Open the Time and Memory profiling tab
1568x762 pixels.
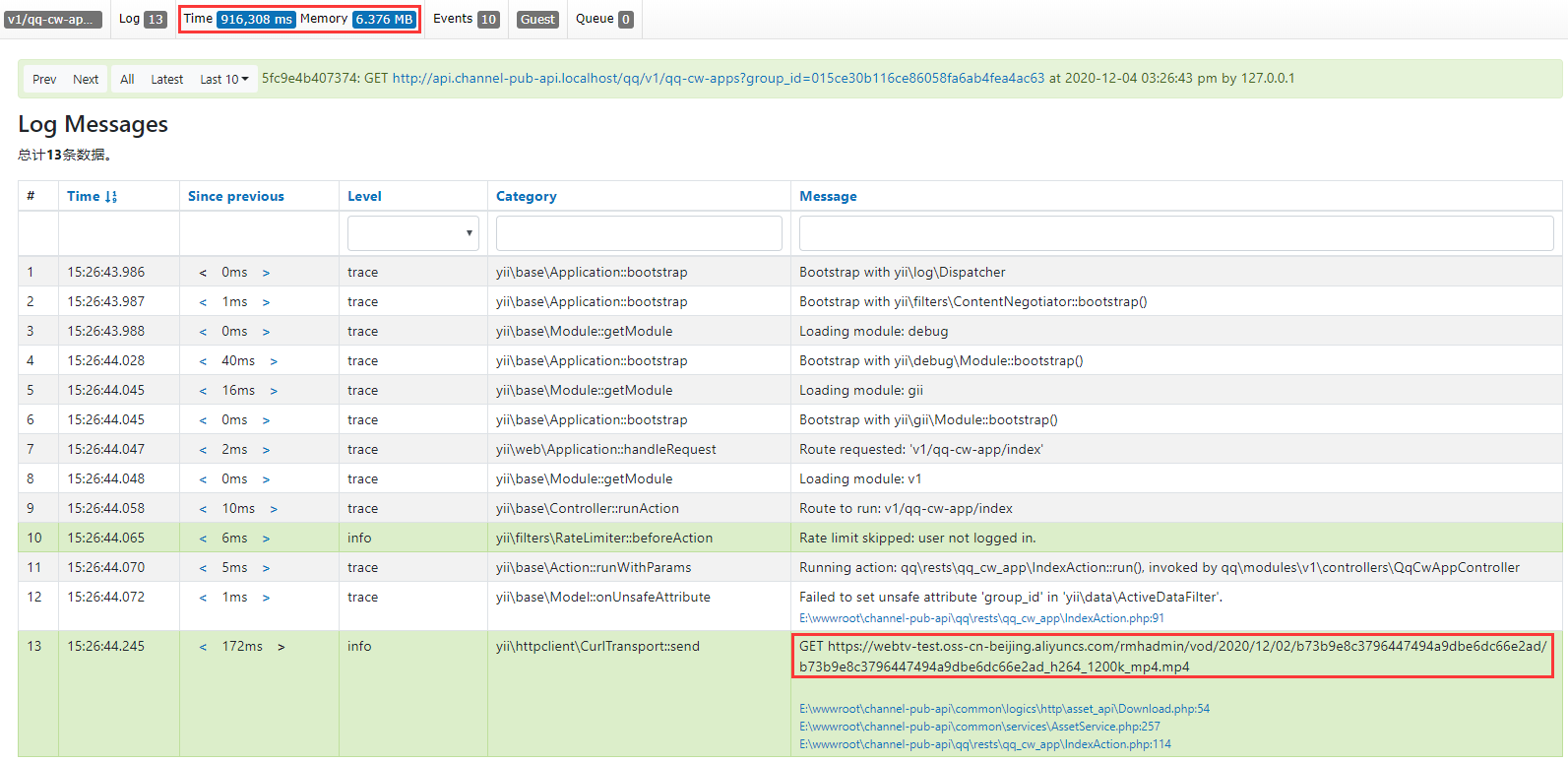pos(299,19)
